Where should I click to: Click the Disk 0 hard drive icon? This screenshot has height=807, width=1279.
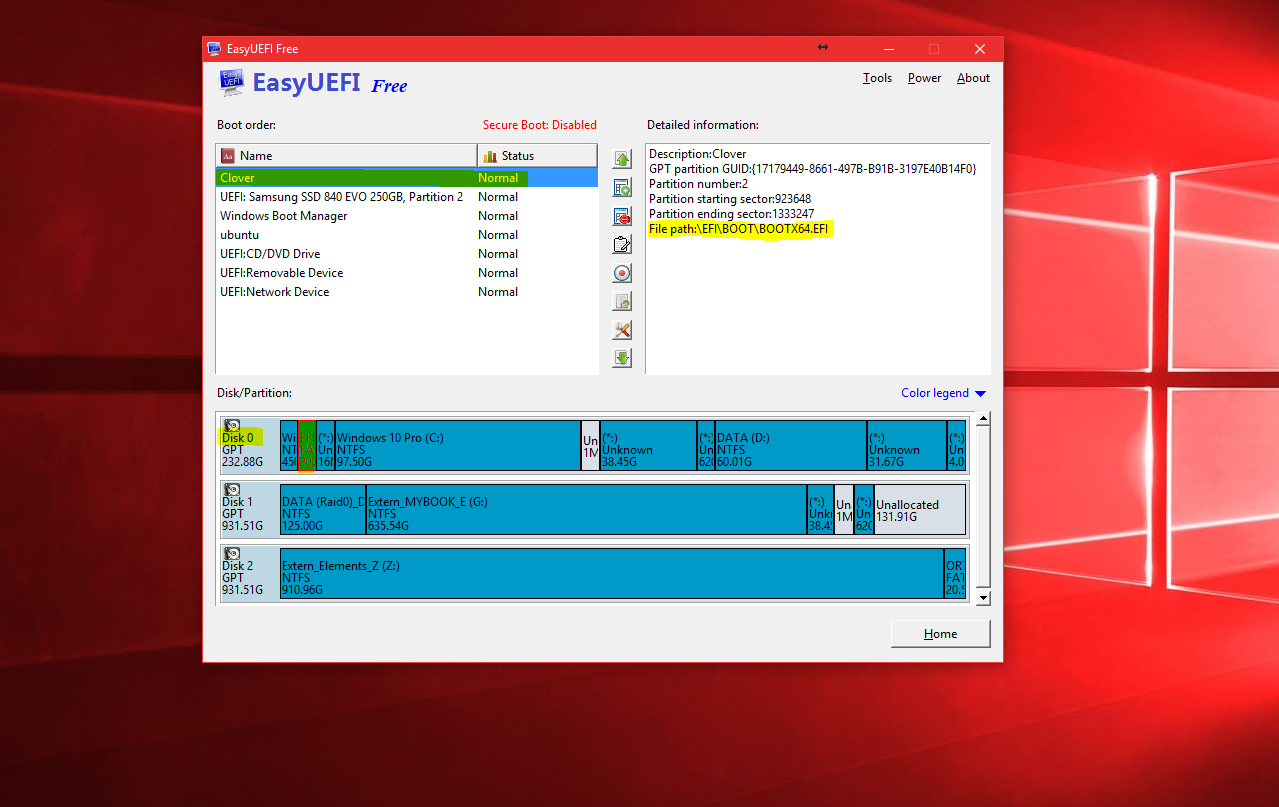(x=232, y=426)
